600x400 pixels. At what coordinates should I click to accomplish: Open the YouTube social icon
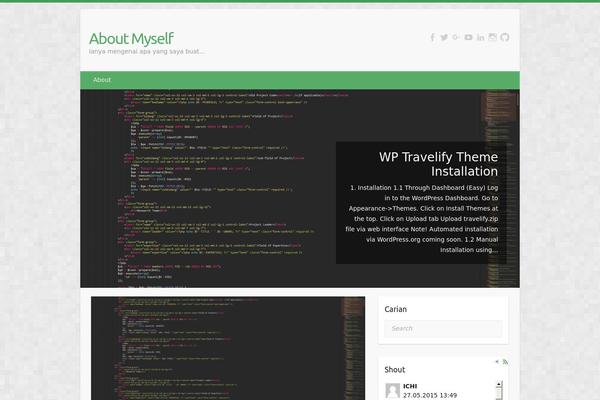468,37
